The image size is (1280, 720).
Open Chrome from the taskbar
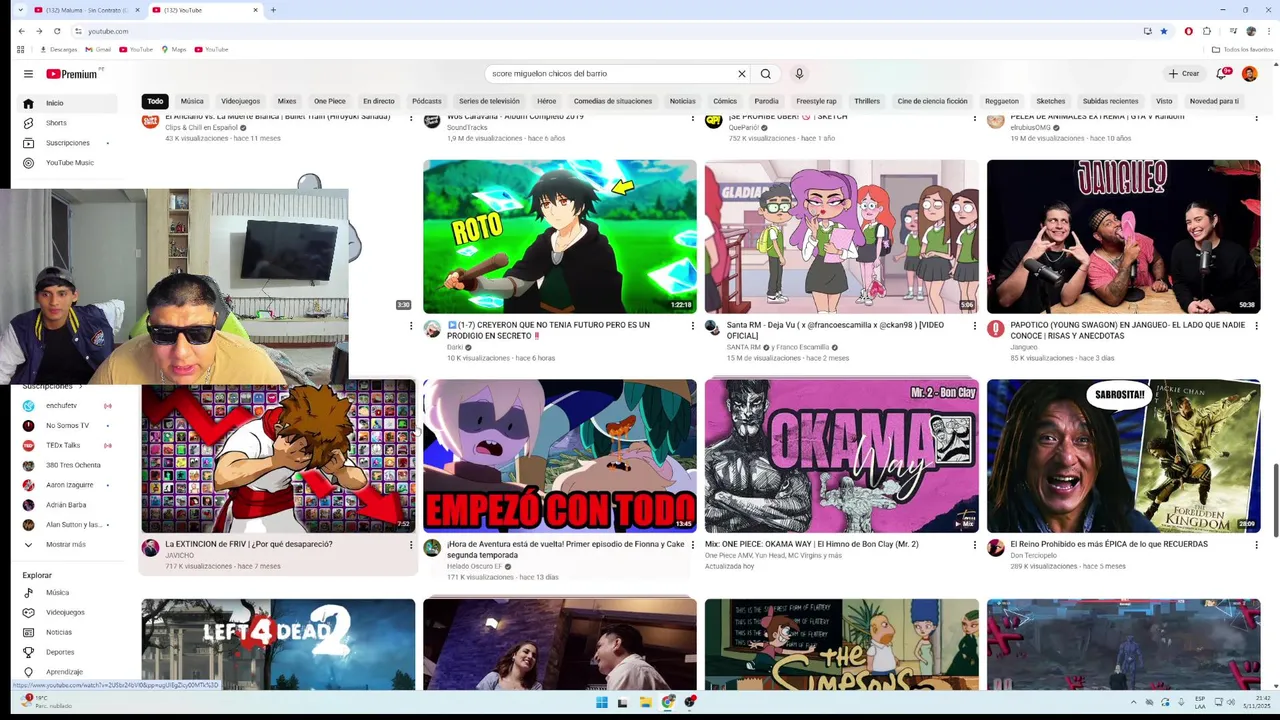tap(668, 702)
